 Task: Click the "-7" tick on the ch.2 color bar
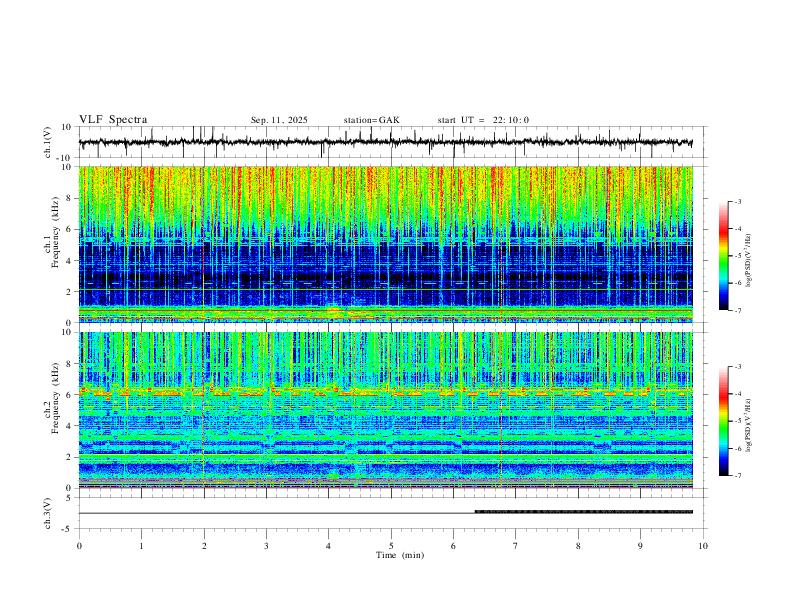[x=737, y=475]
